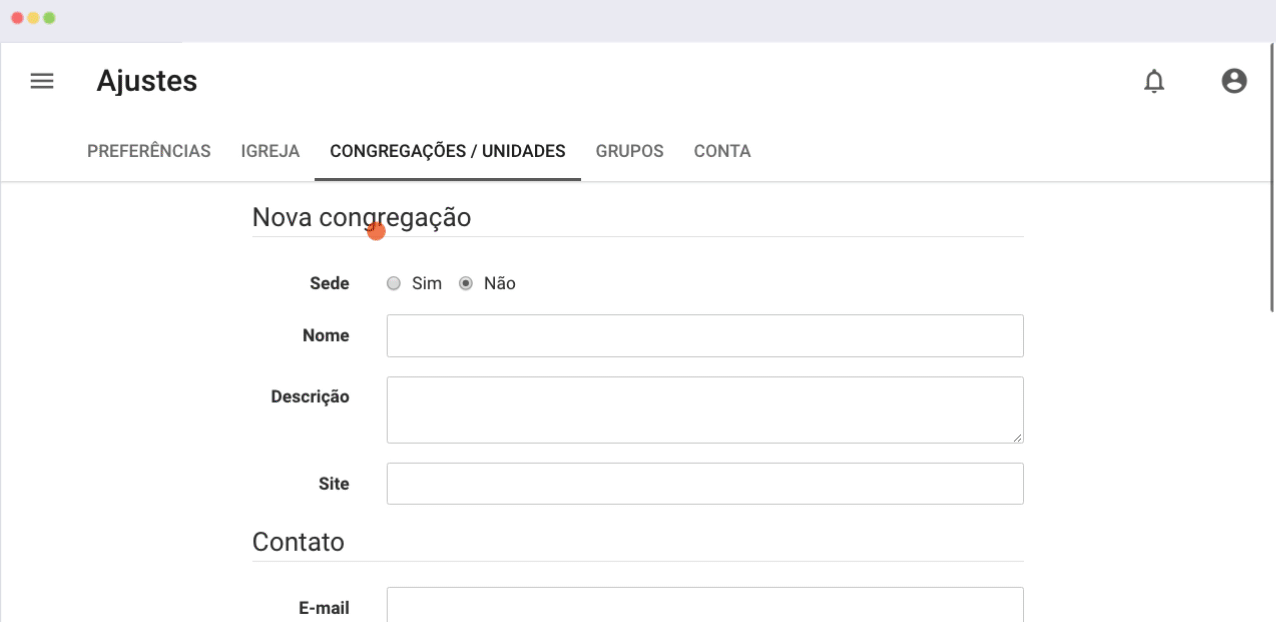Minimize the window with the yellow button
The width and height of the screenshot is (1276, 622).
tap(33, 18)
